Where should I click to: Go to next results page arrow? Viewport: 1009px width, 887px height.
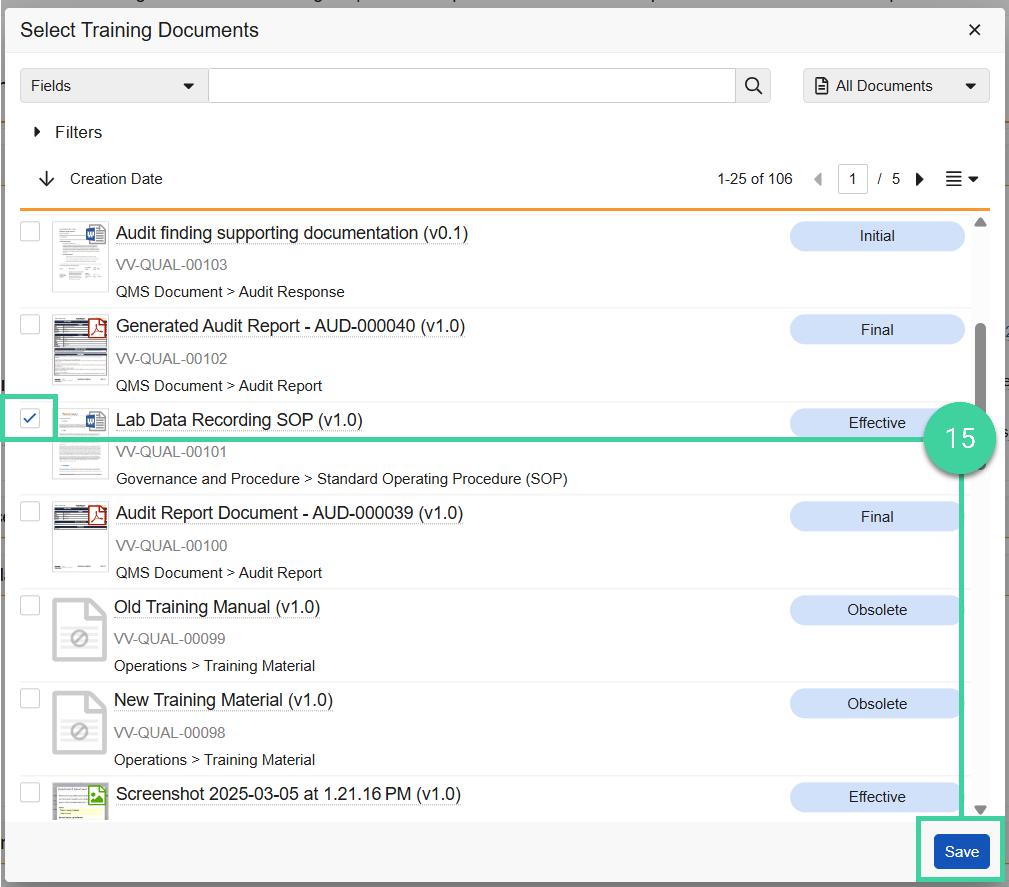coord(920,180)
